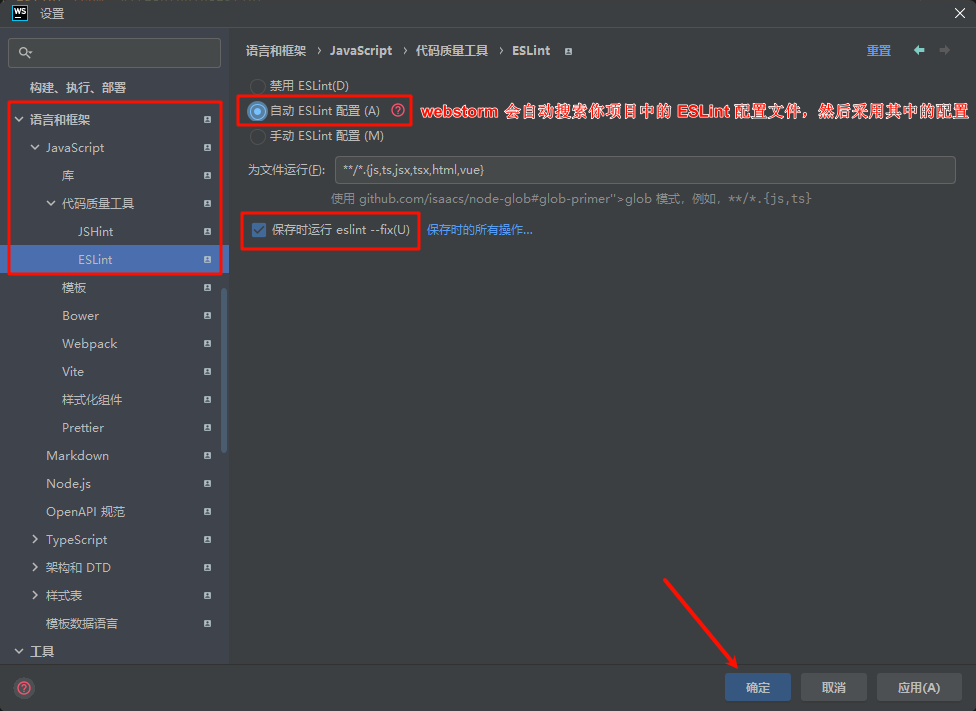The width and height of the screenshot is (976, 711).
Task: Click the forward navigation arrow top right
Action: click(x=944, y=50)
